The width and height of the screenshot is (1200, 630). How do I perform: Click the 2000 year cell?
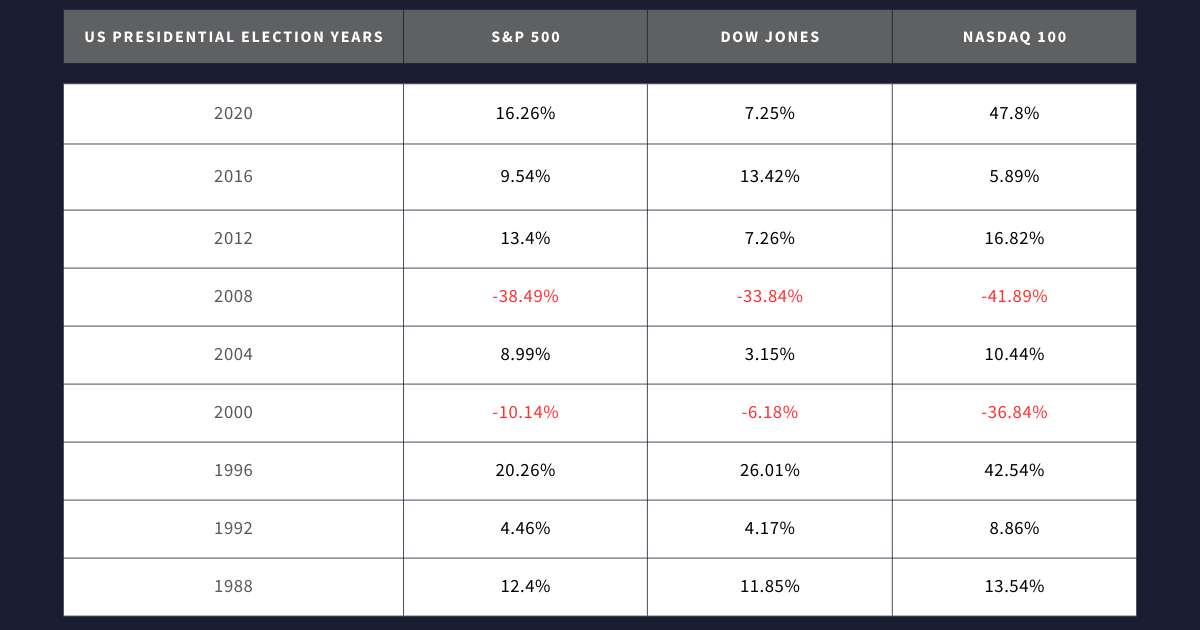(x=234, y=413)
